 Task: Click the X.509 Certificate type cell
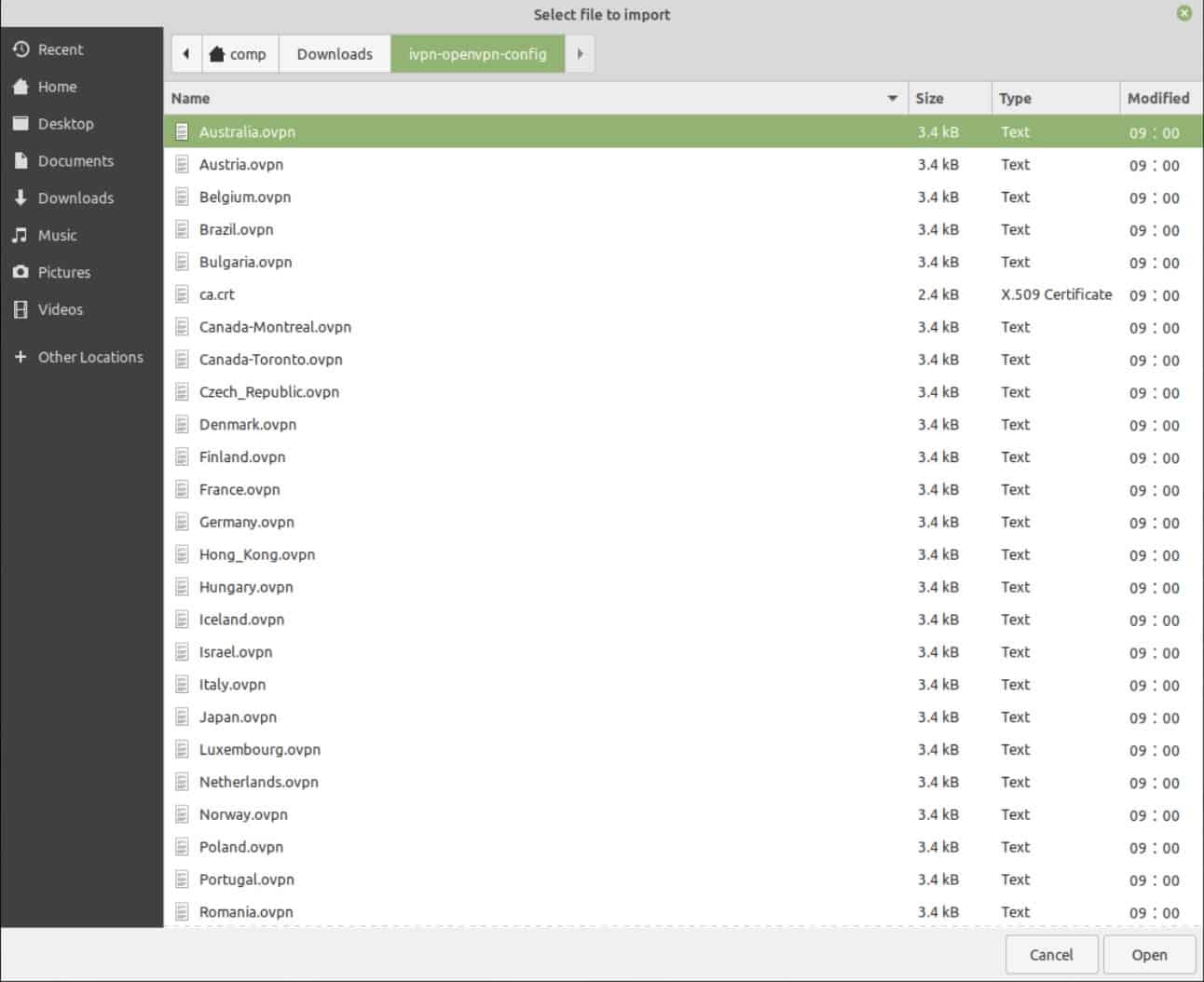(1056, 294)
